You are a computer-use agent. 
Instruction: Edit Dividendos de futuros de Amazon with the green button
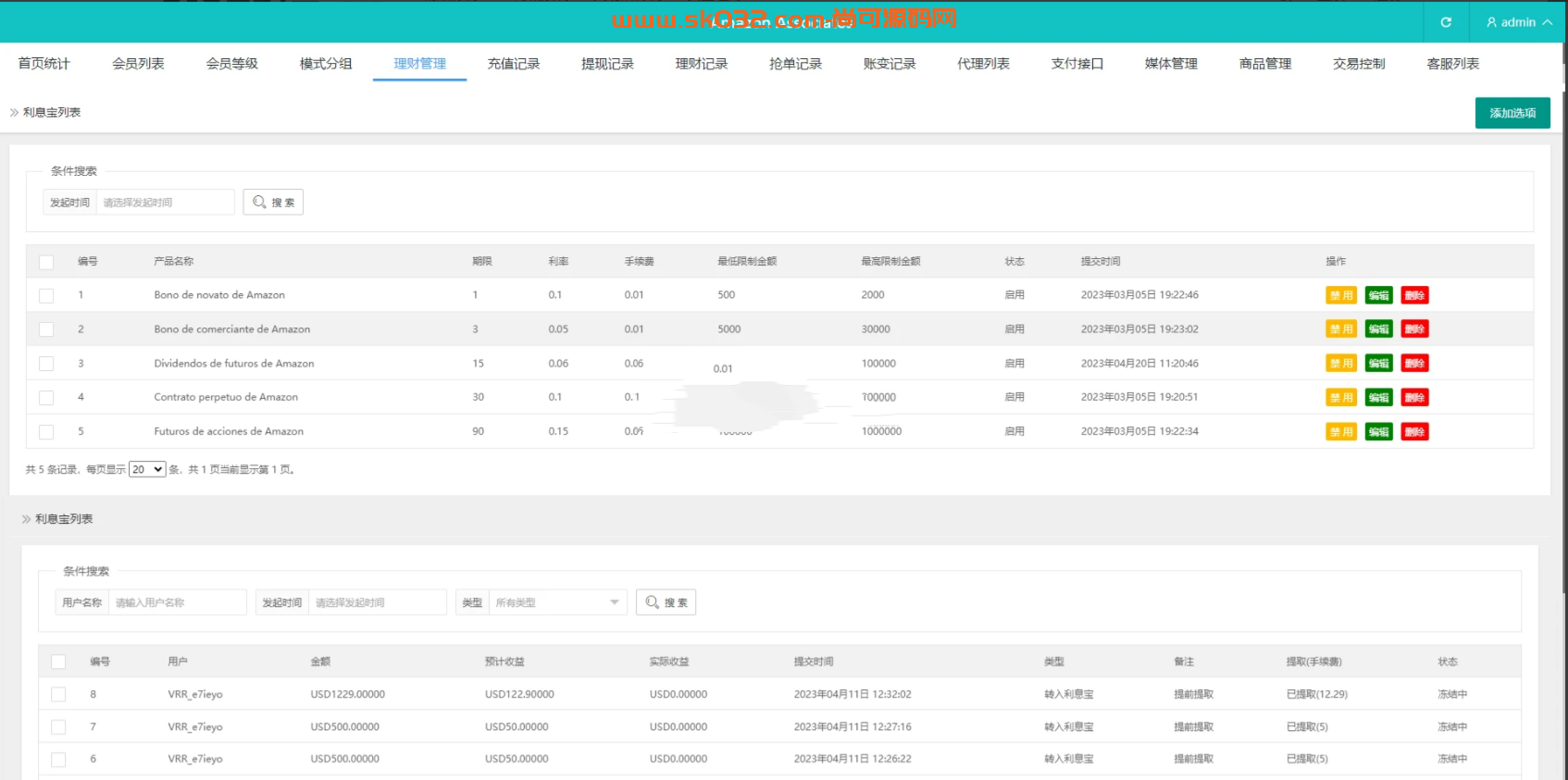point(1378,364)
